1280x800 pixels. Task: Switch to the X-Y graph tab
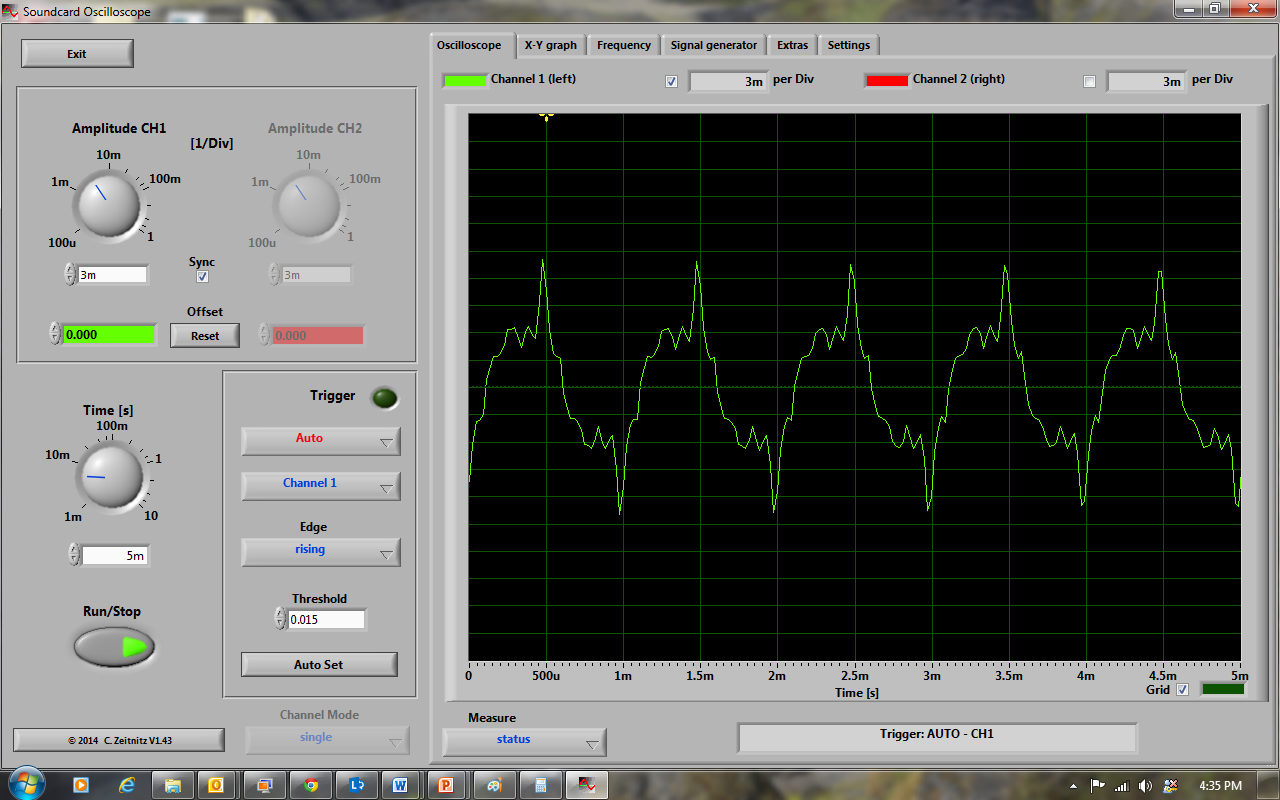(x=551, y=45)
